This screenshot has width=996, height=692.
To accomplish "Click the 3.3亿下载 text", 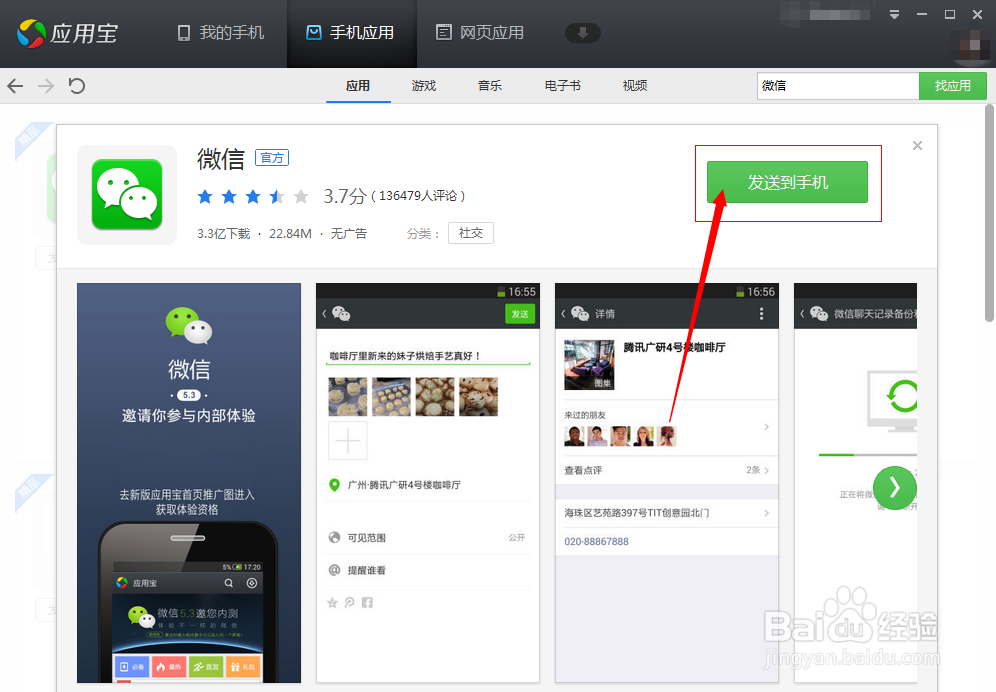I will point(224,233).
